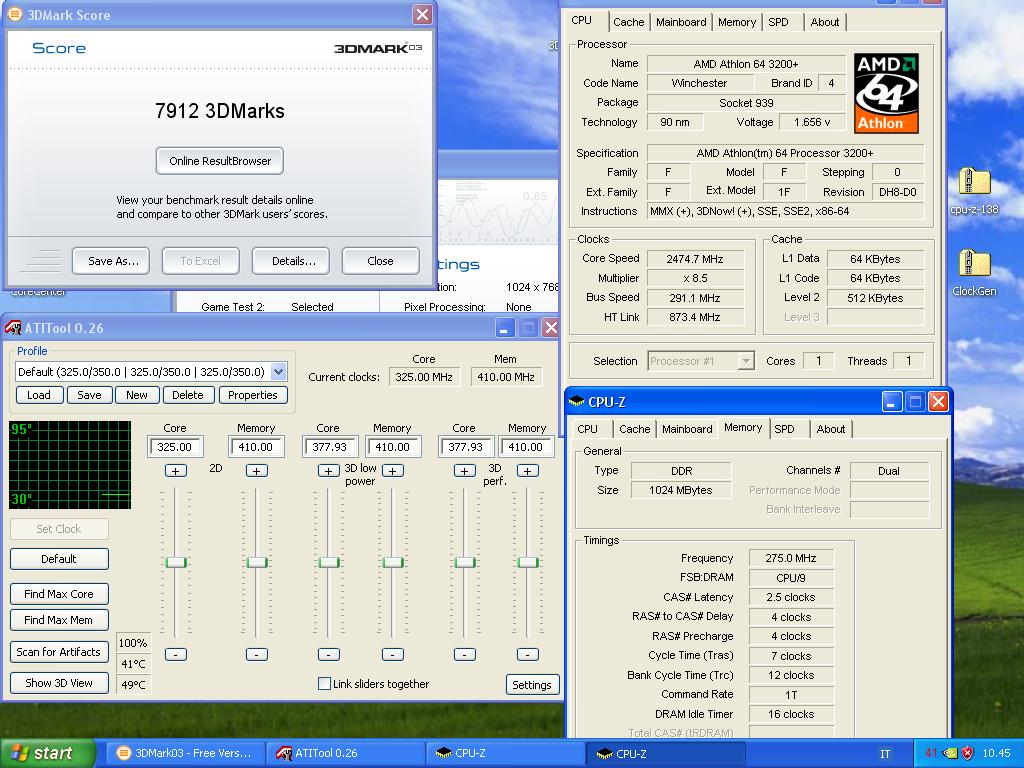The height and width of the screenshot is (768, 1024).
Task: Click Show 3D View button
Action: click(59, 683)
